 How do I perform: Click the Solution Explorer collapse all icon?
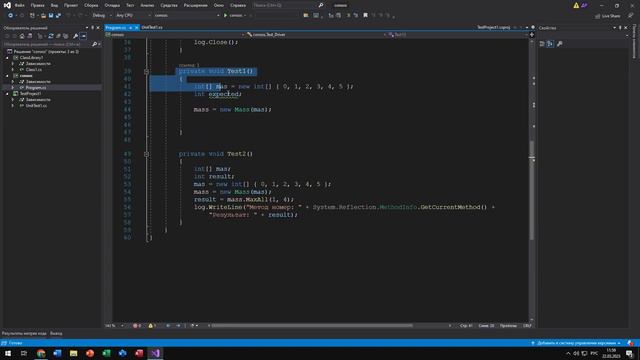tap(58, 36)
